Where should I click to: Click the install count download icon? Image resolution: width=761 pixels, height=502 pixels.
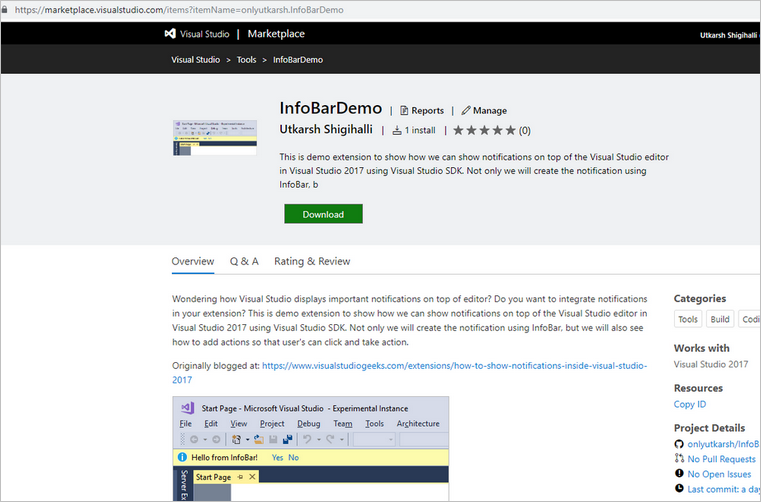pos(397,130)
